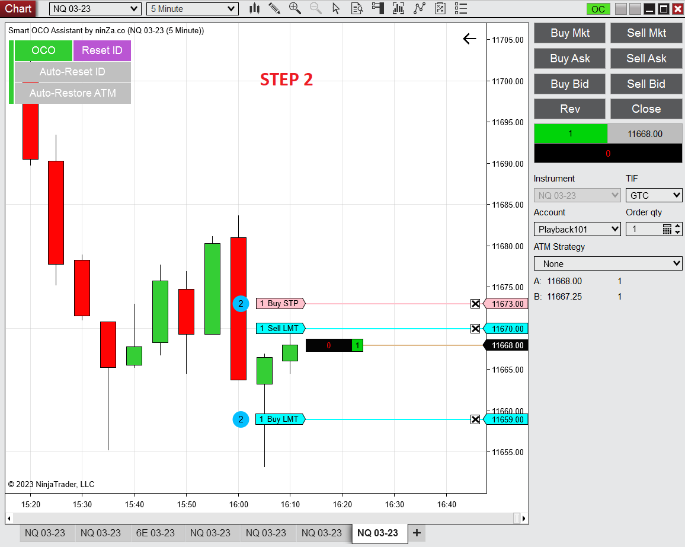Click the zoom in magnifier icon
Viewport: 685px width, 547px height.
(x=295, y=9)
